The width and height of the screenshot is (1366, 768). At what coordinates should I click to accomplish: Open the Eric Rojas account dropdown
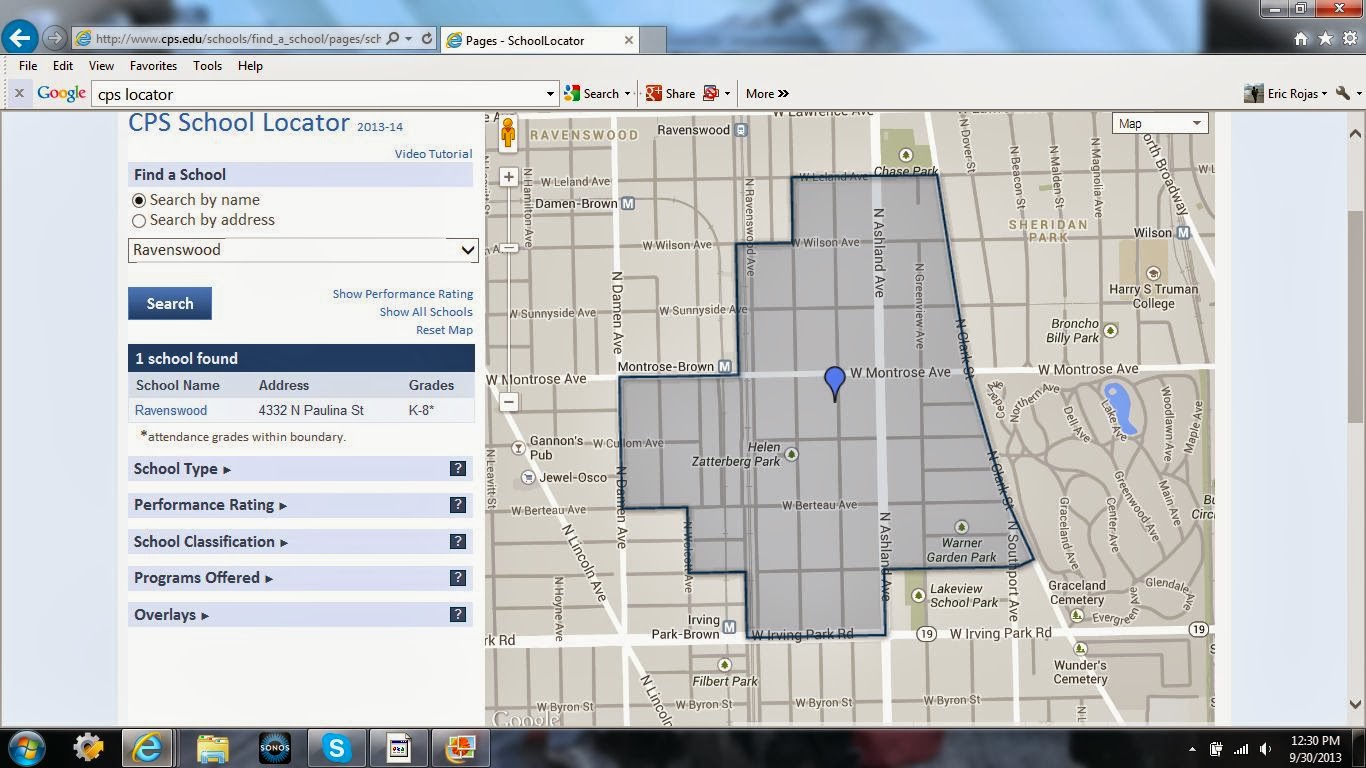tap(1285, 93)
